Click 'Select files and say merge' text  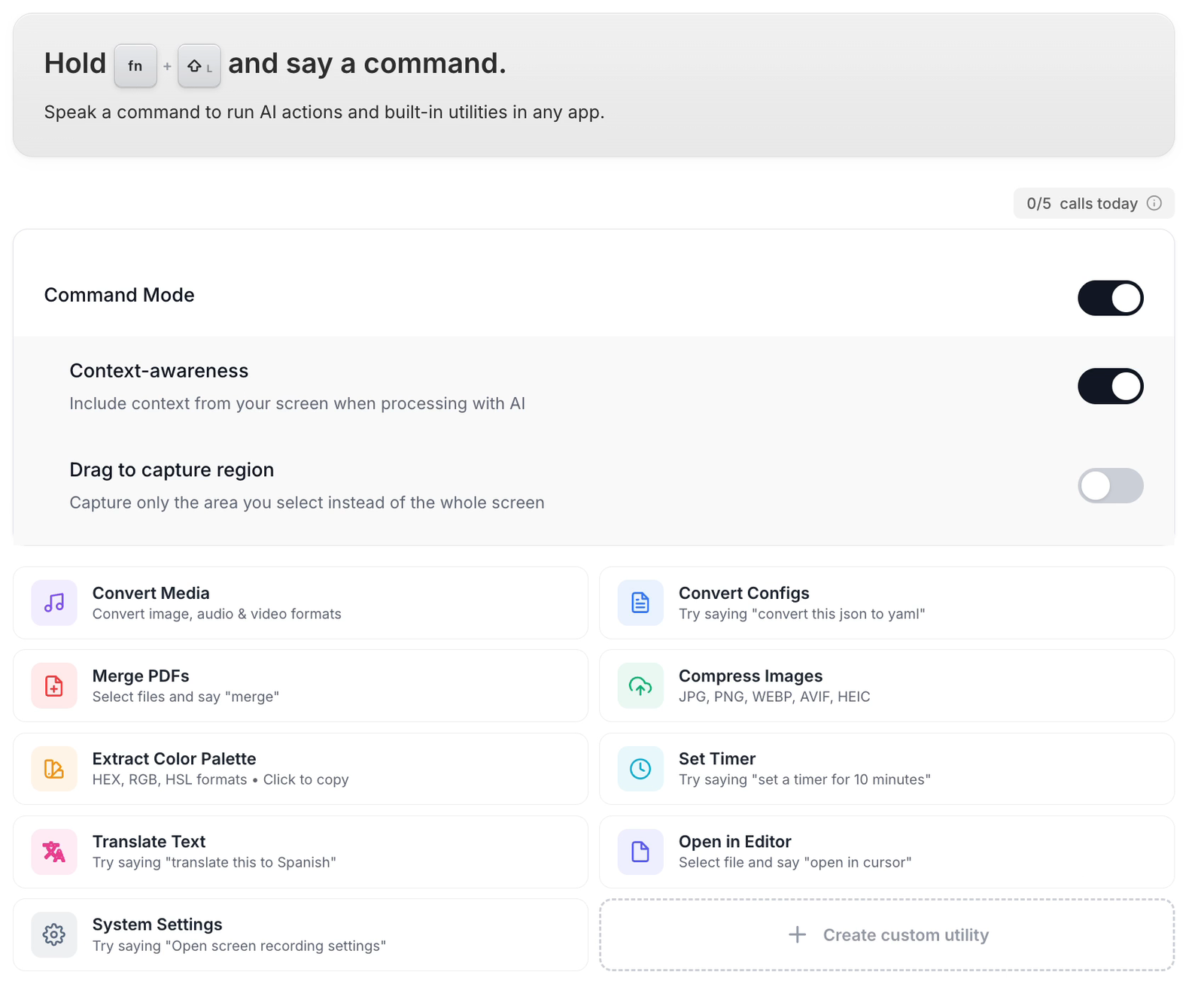186,697
